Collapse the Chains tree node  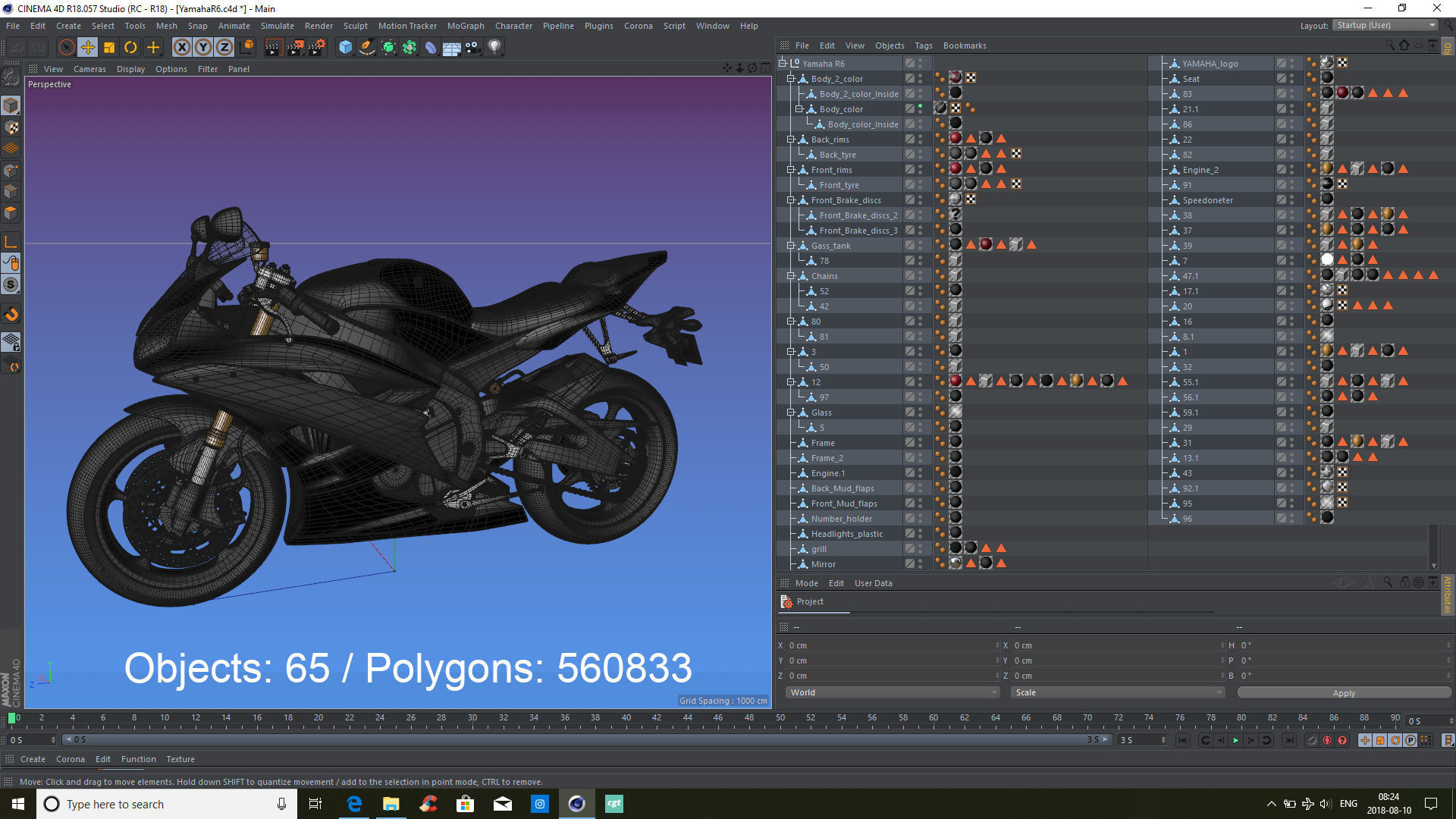pyautogui.click(x=791, y=276)
